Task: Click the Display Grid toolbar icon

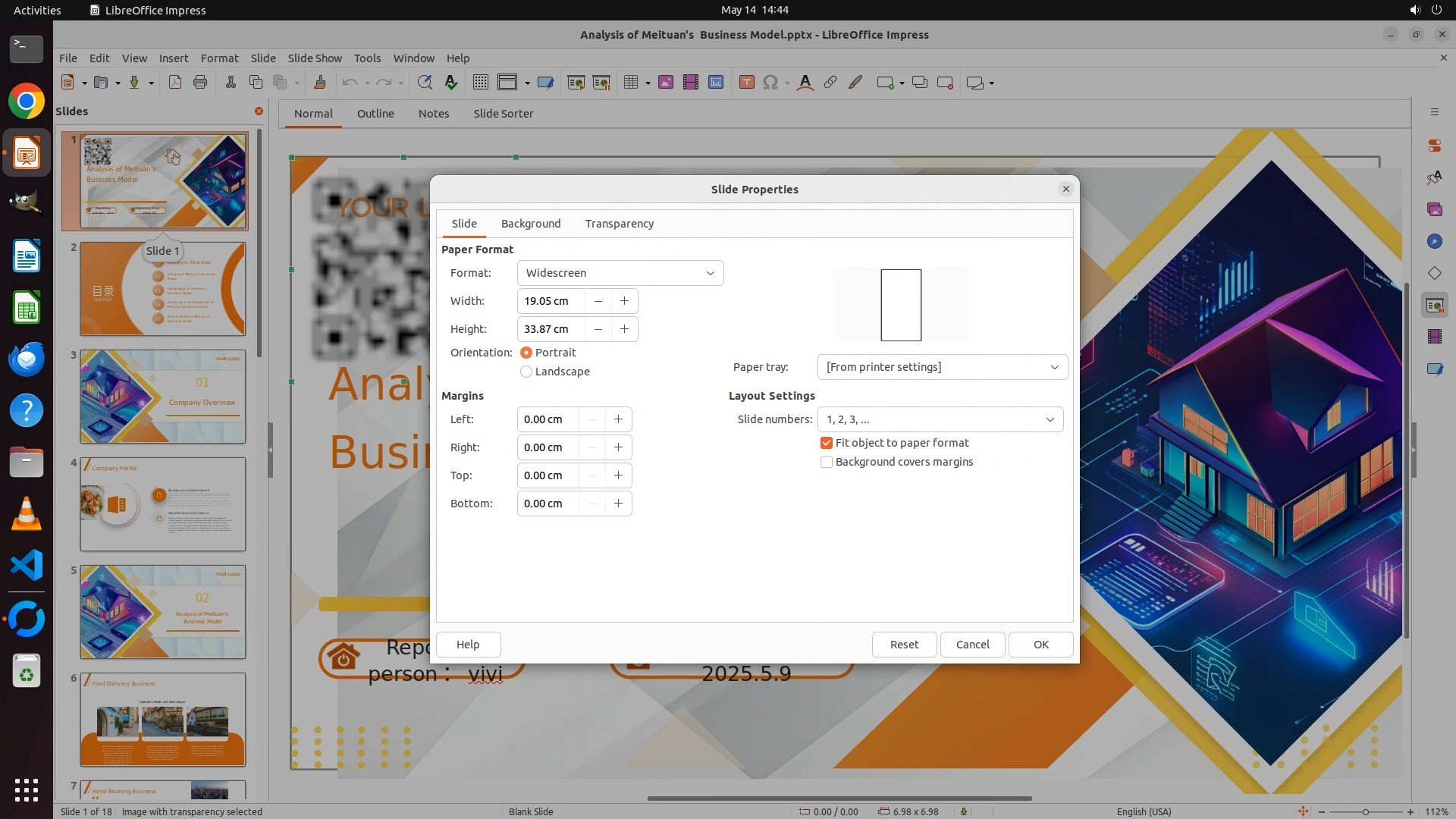Action: [480, 83]
